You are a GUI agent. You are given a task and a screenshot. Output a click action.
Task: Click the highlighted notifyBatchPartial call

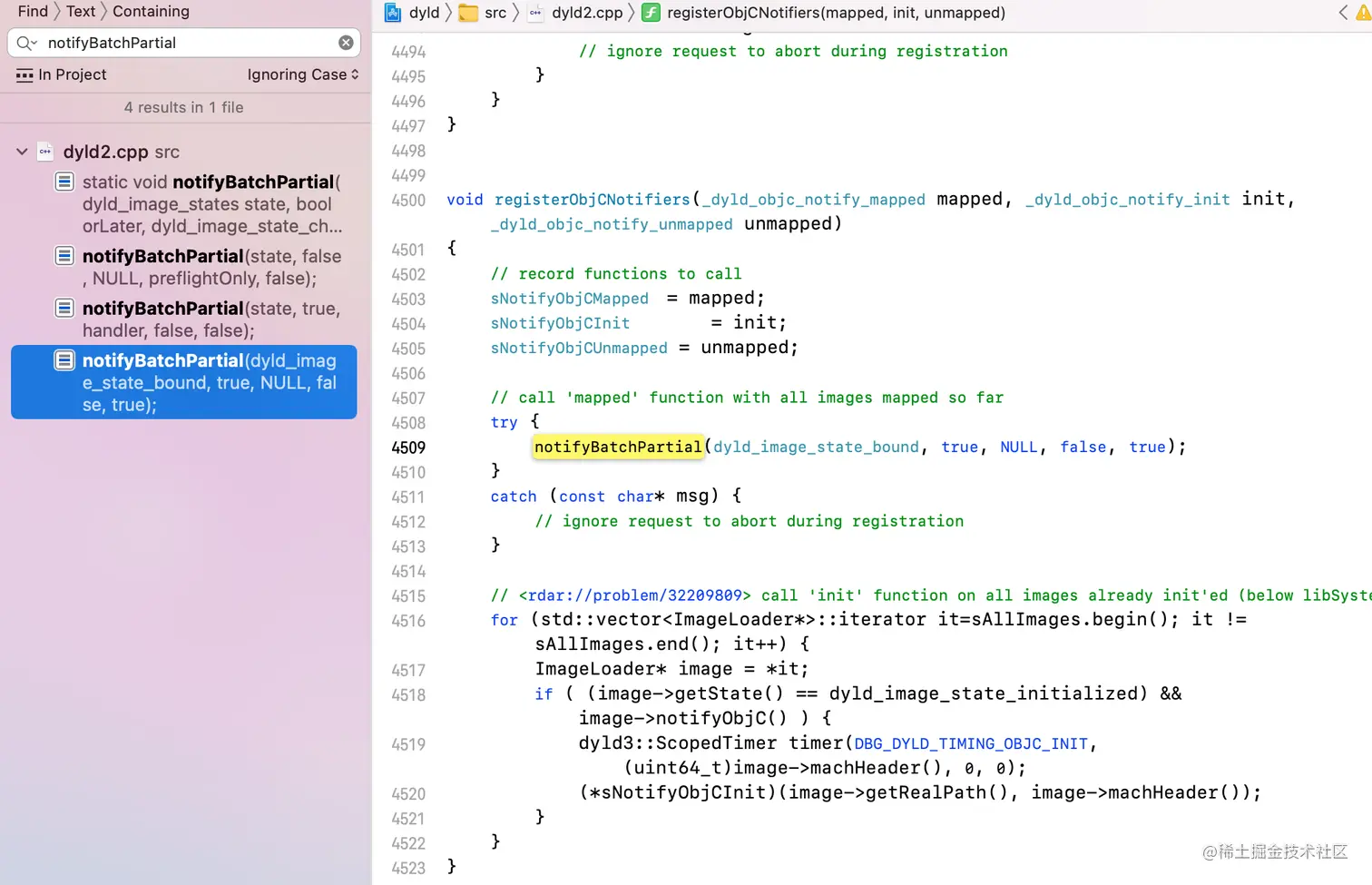click(x=617, y=447)
